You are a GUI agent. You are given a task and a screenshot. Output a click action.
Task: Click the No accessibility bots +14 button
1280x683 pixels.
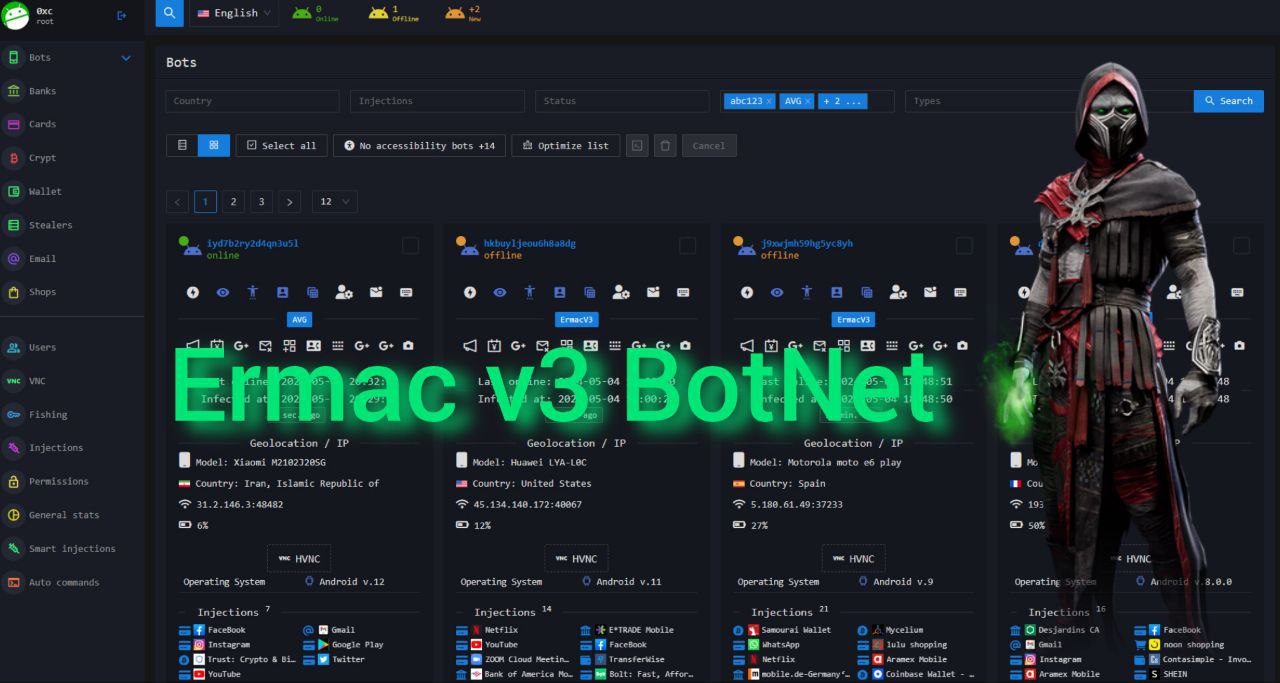tap(419, 145)
